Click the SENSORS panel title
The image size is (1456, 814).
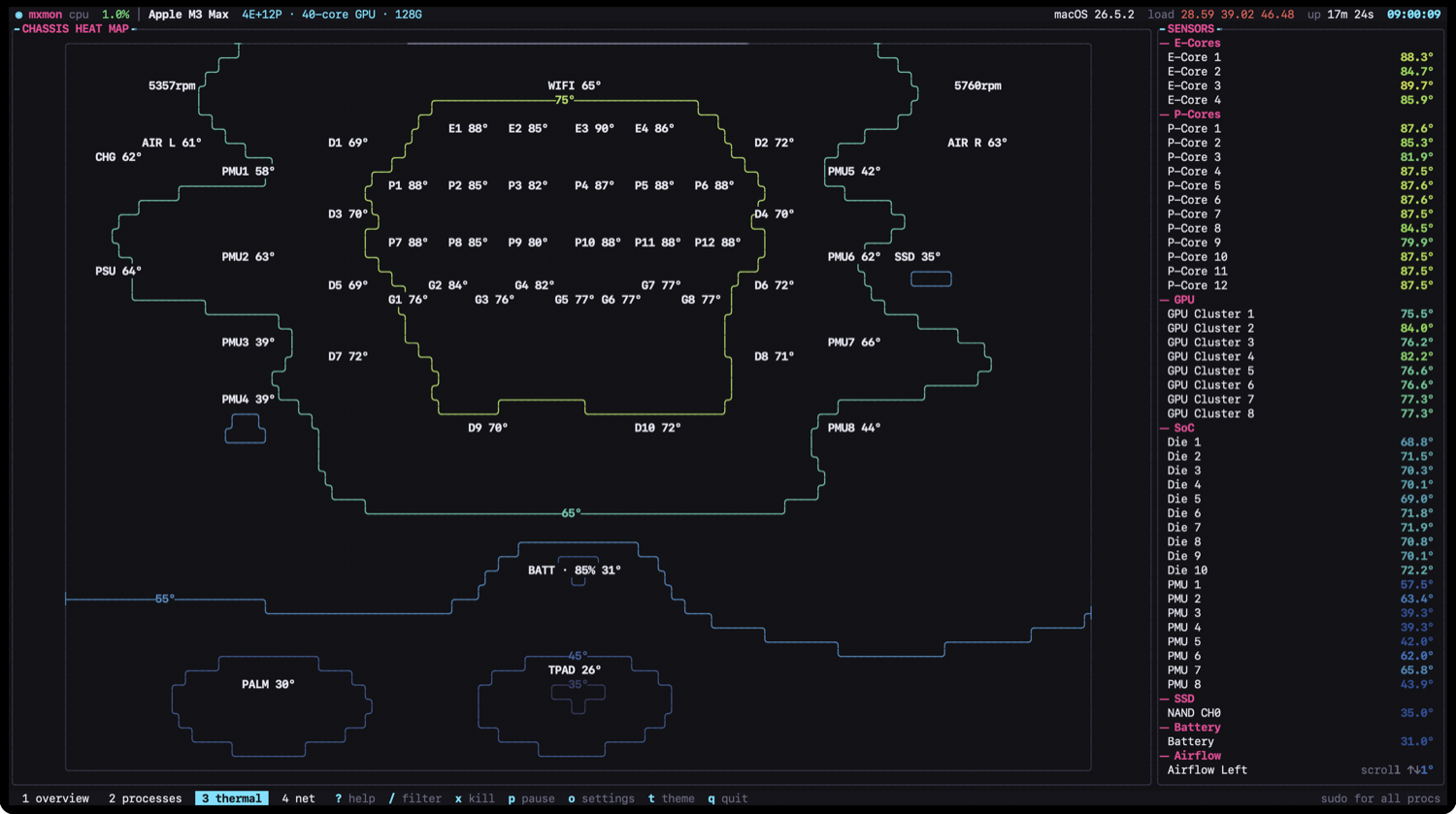1191,29
